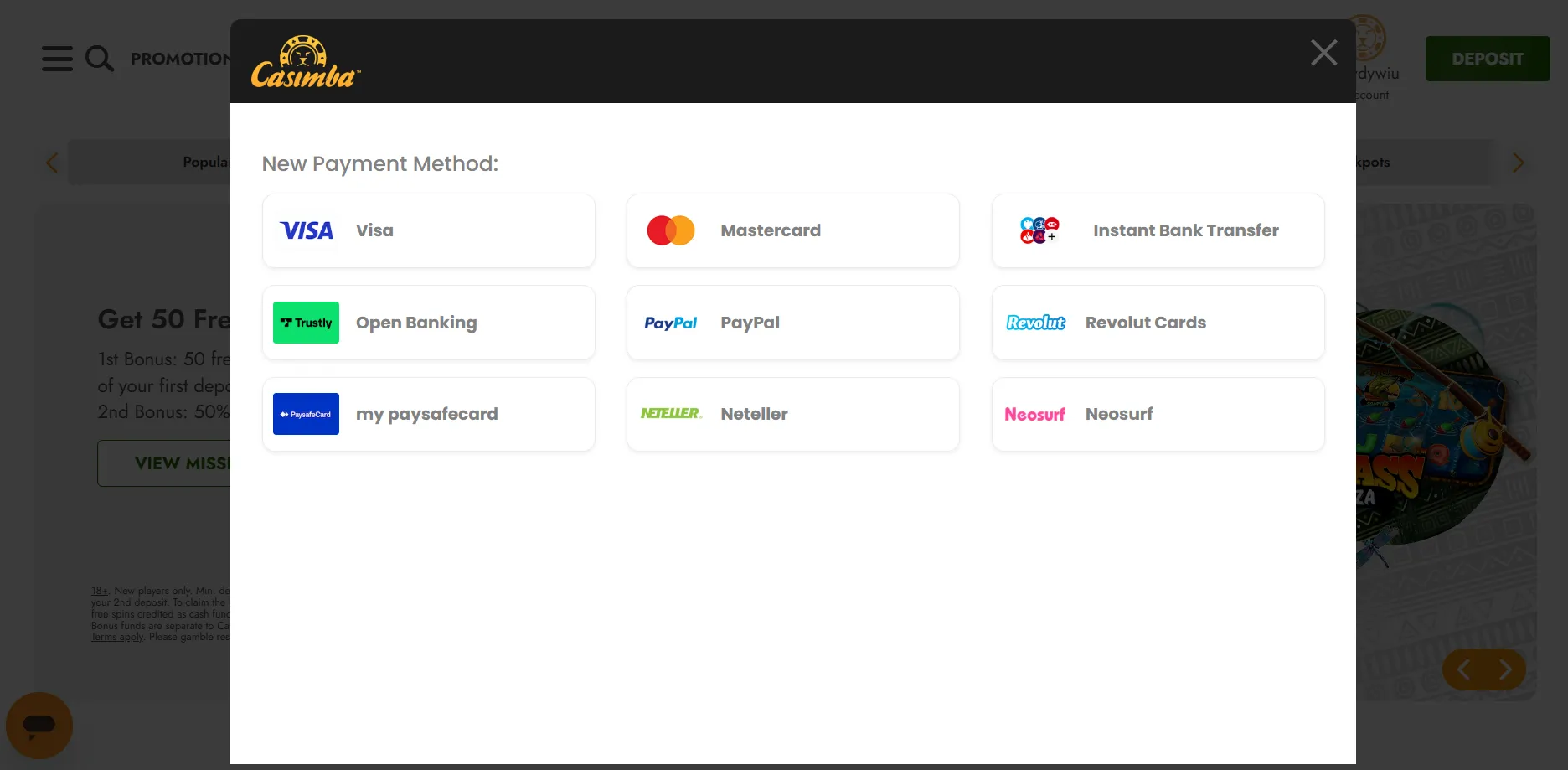This screenshot has width=1568, height=770.
Task: Choose the green Trustly Open Banking logo
Action: pos(306,323)
